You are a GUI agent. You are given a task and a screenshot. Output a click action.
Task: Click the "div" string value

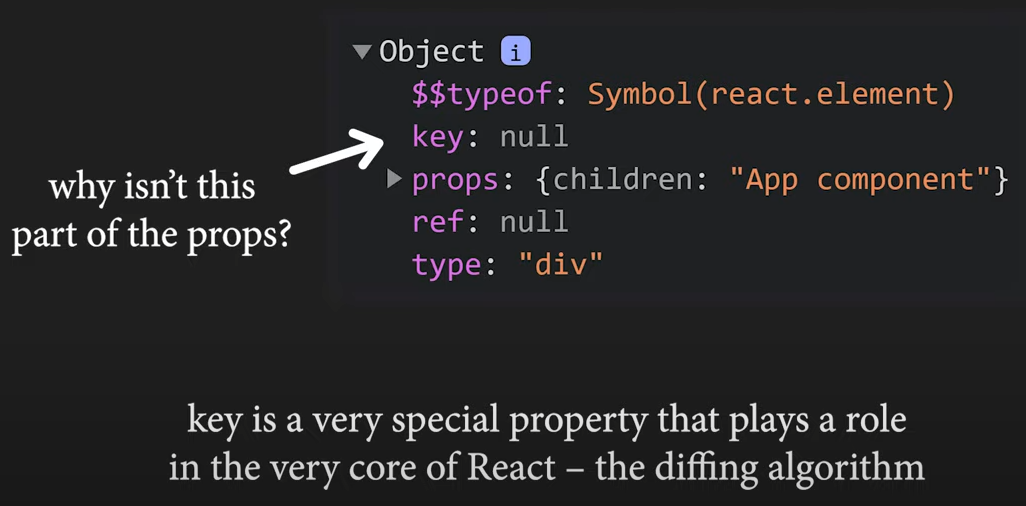(x=559, y=266)
